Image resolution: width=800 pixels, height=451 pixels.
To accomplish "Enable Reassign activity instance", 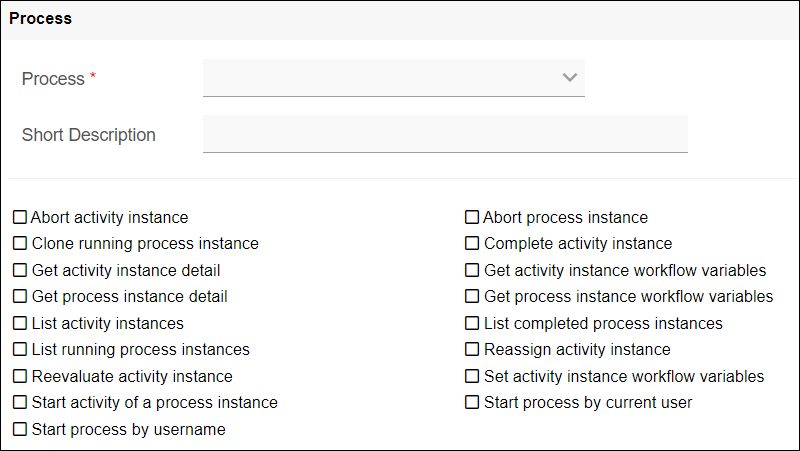I will [472, 349].
